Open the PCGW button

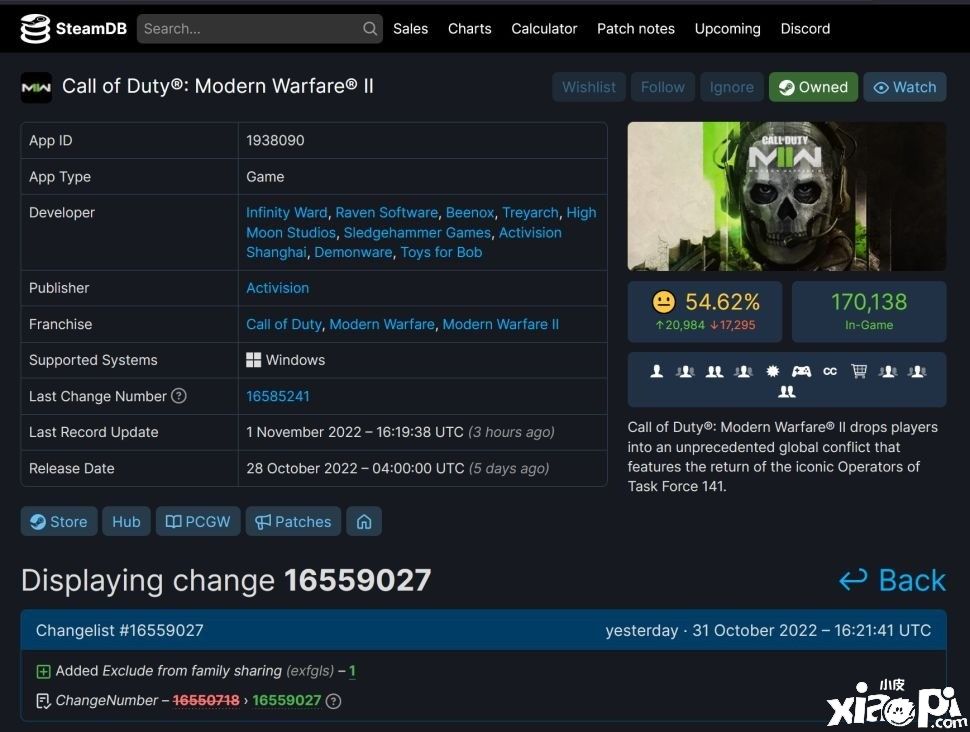(198, 522)
